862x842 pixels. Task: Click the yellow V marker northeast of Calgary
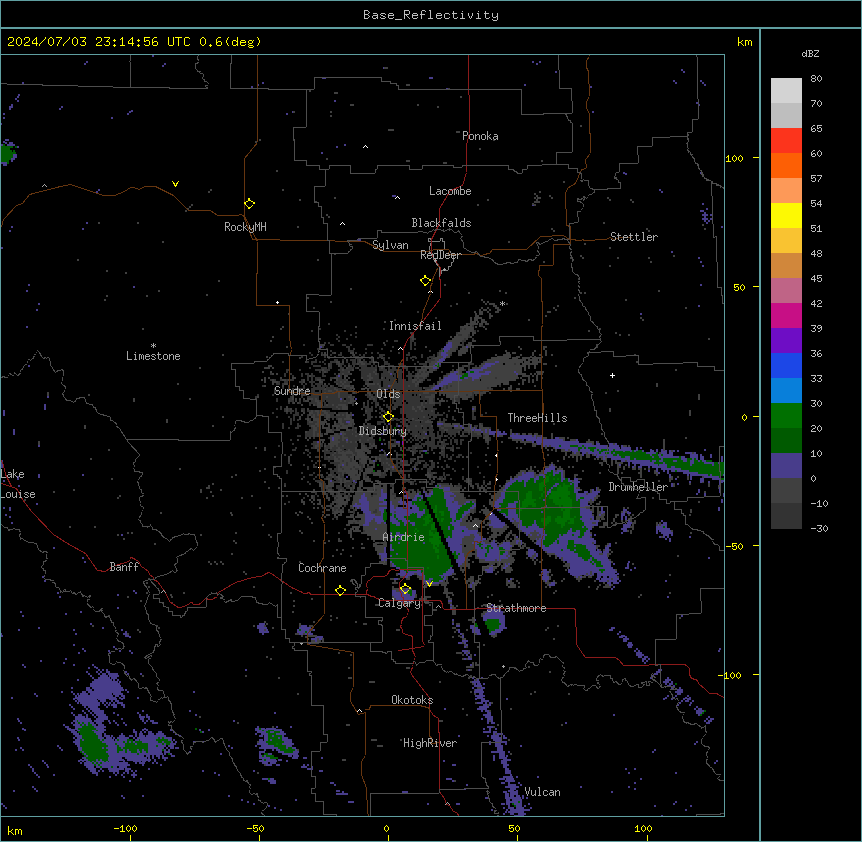429,583
